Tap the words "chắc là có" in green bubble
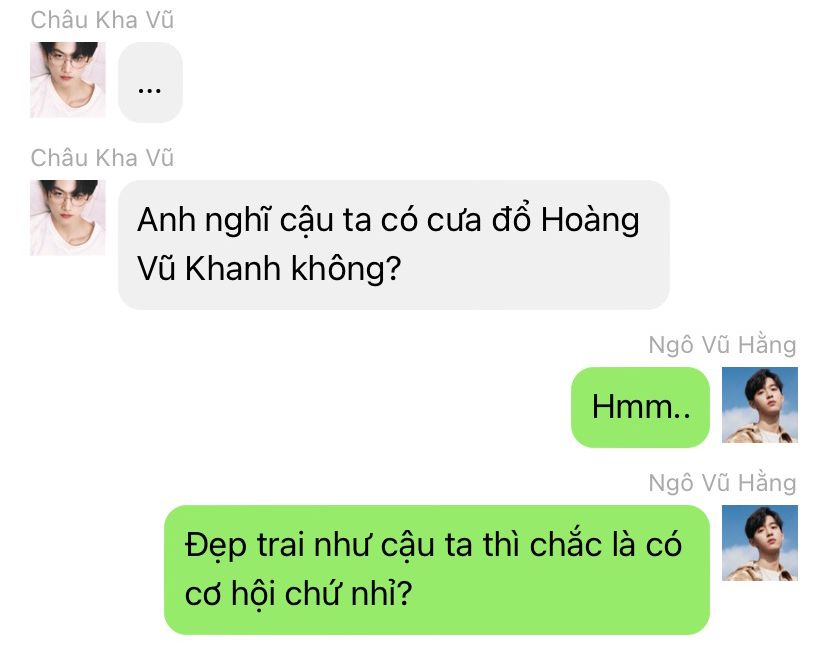 [606, 544]
